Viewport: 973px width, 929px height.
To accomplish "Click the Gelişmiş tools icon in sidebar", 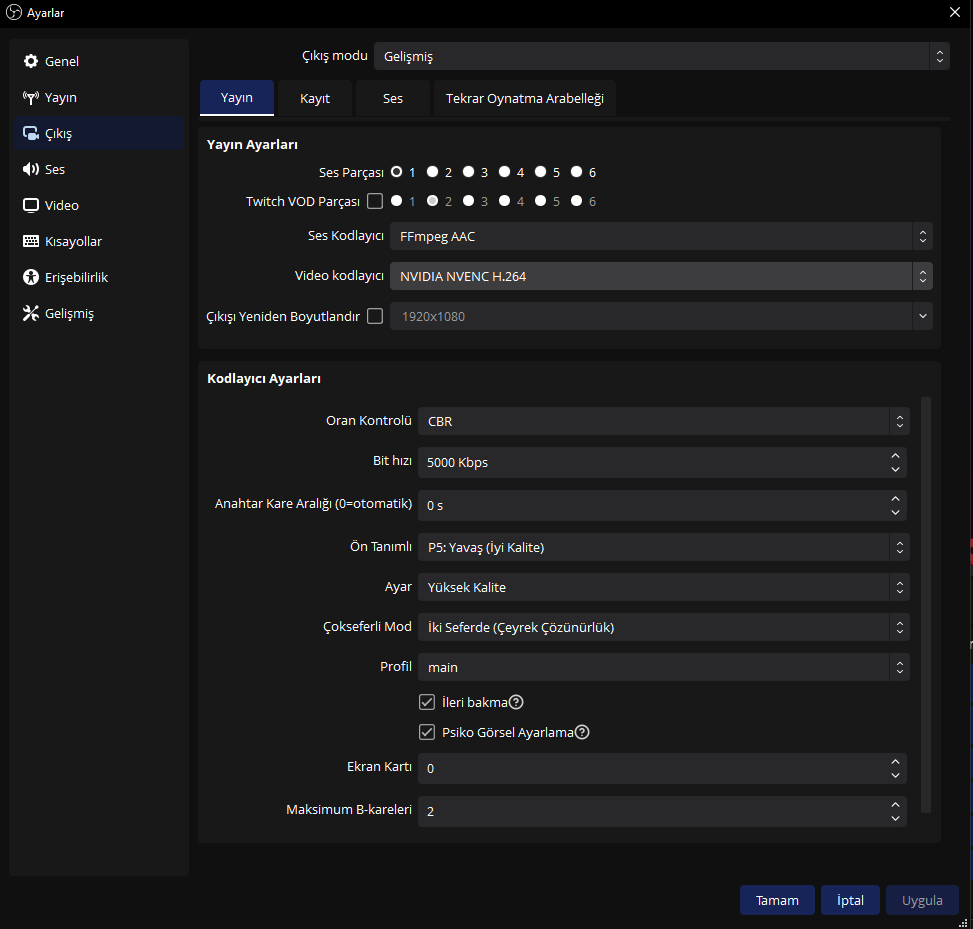I will point(30,313).
